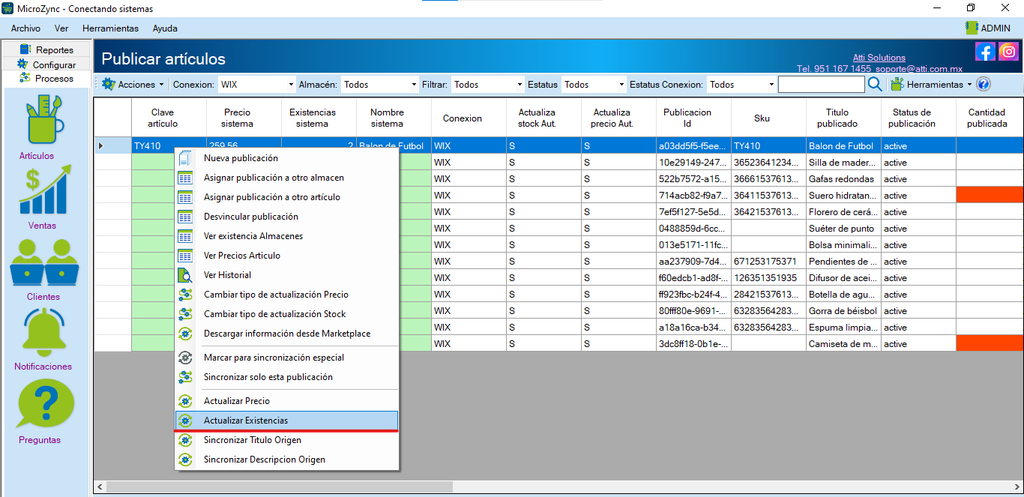Open the Clientes icon

coord(44,263)
